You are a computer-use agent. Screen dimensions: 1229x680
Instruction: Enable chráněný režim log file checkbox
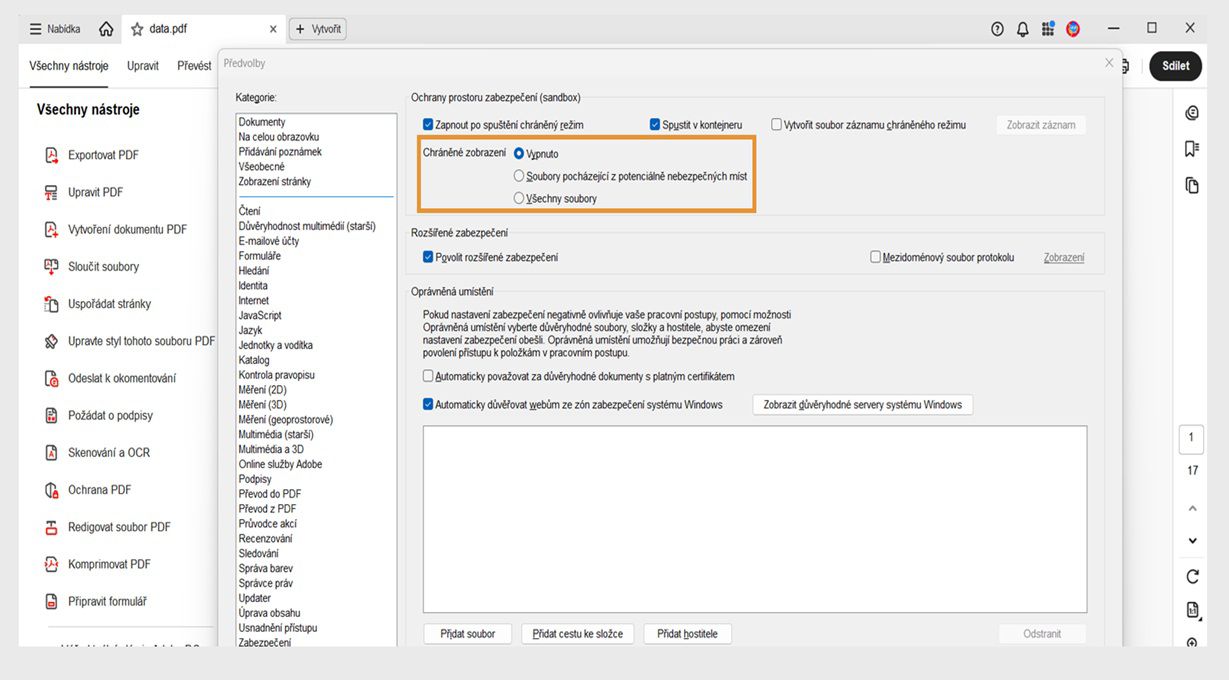(x=776, y=124)
